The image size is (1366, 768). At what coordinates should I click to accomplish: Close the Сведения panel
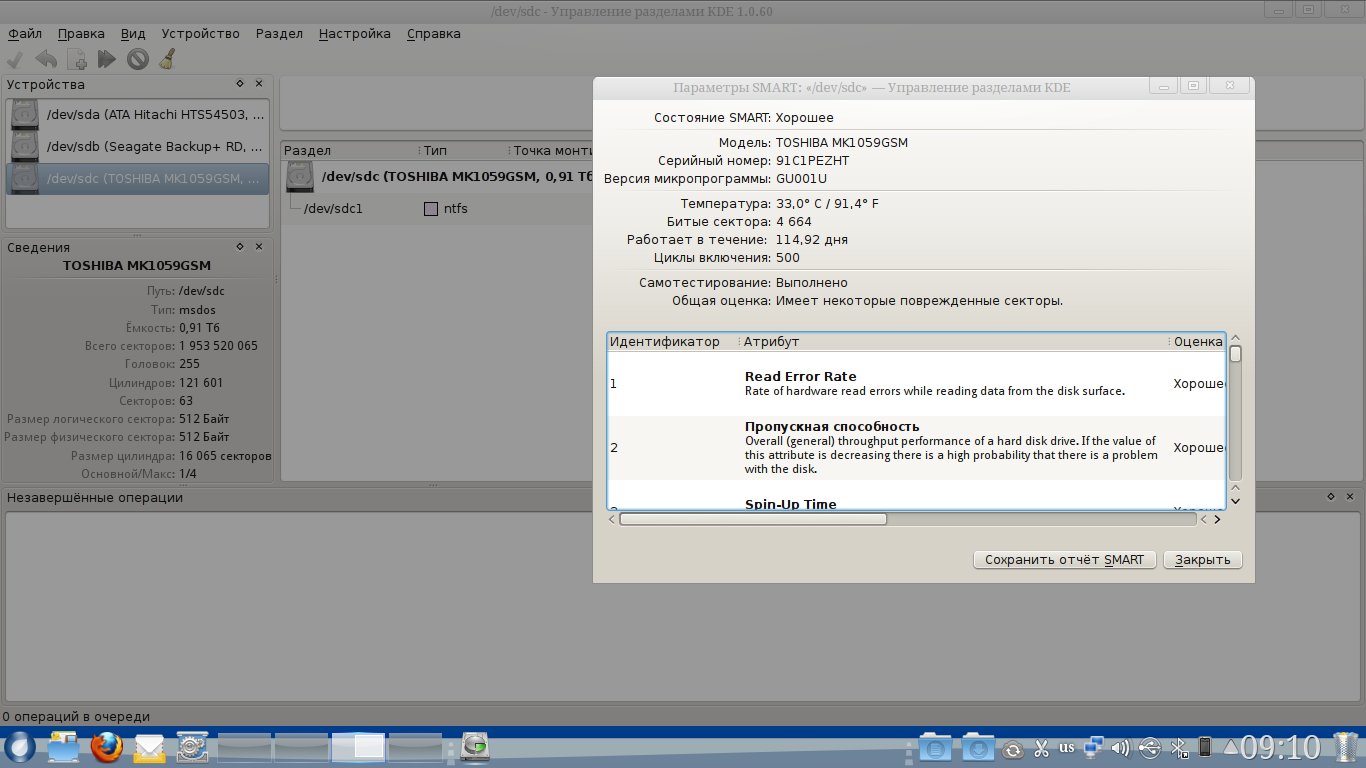(259, 246)
